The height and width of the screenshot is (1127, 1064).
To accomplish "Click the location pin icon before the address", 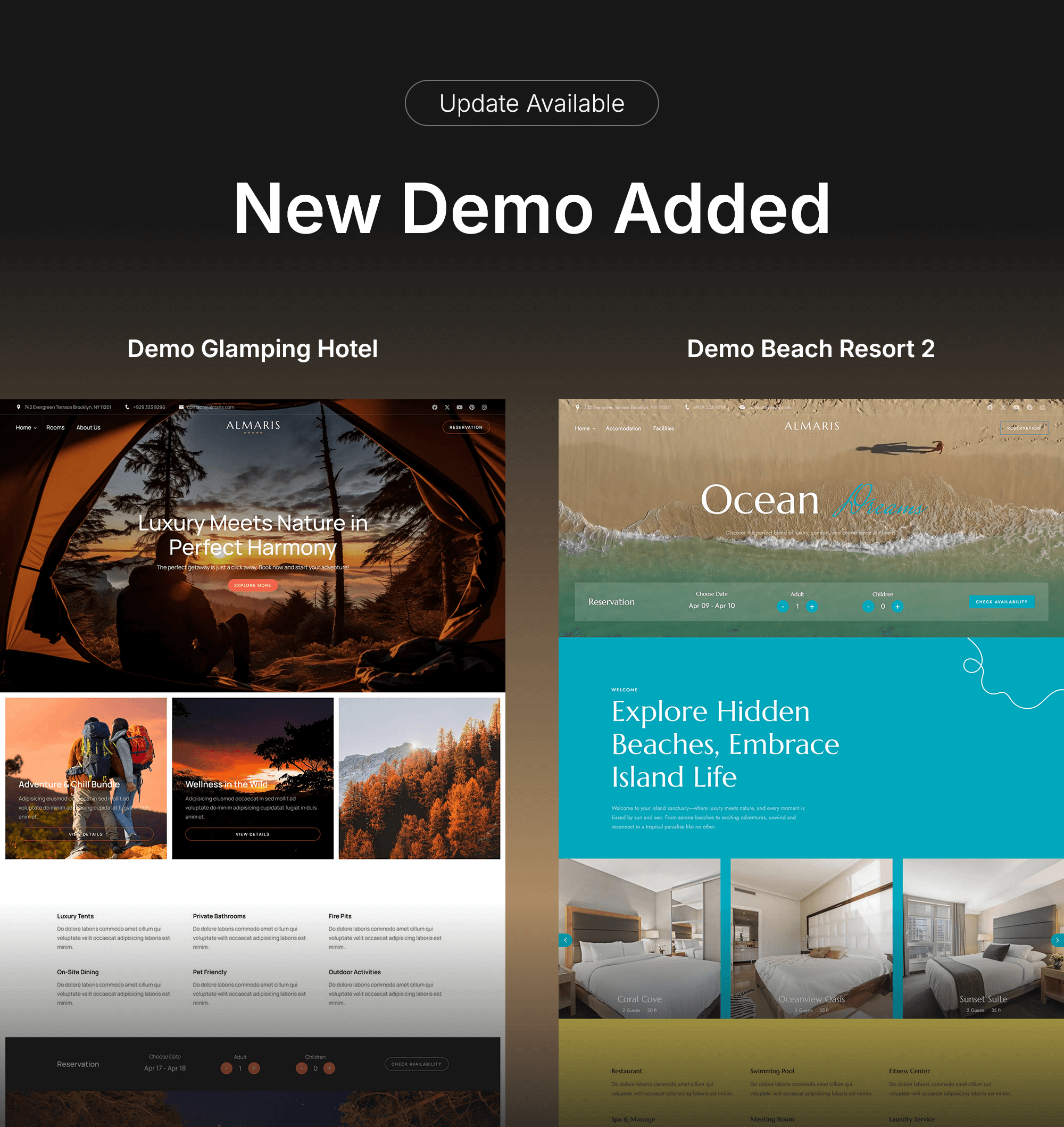I will coord(19,407).
